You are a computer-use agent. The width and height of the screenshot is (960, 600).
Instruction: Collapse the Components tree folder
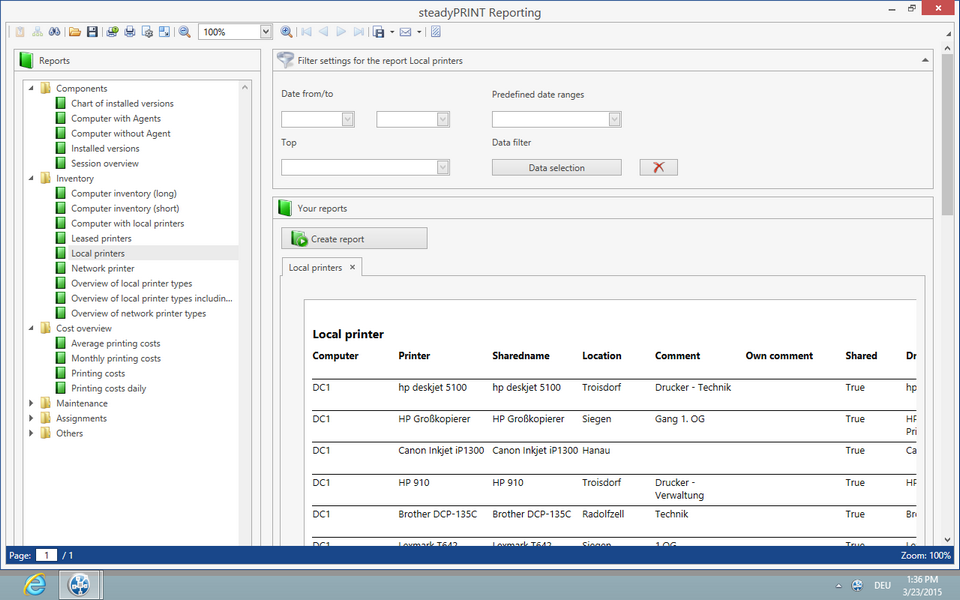(x=31, y=88)
